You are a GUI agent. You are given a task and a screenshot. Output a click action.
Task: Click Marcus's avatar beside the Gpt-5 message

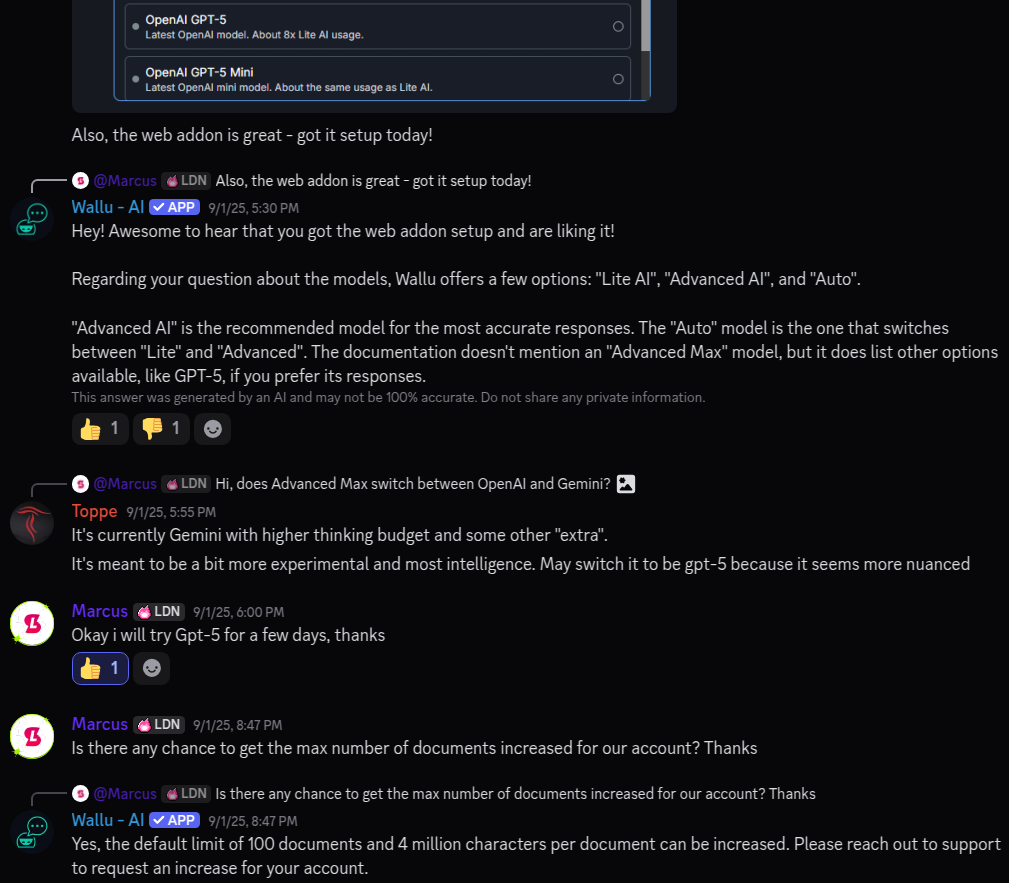[32, 623]
